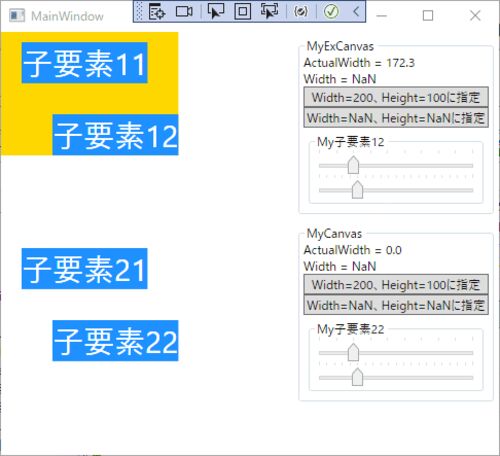Click the MainWindow app icon
Screen dimensions: 500x456
[x=17, y=15]
